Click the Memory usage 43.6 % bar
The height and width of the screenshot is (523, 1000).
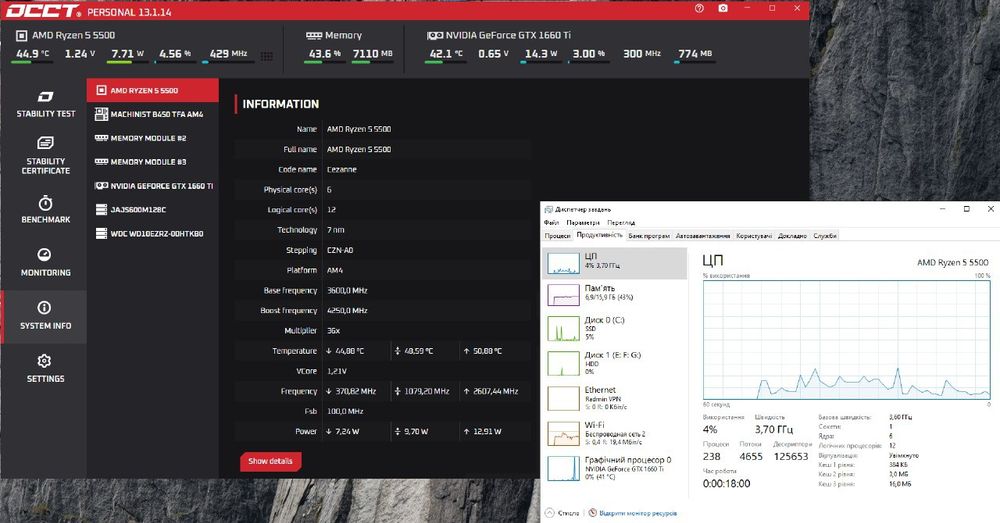(x=325, y=62)
